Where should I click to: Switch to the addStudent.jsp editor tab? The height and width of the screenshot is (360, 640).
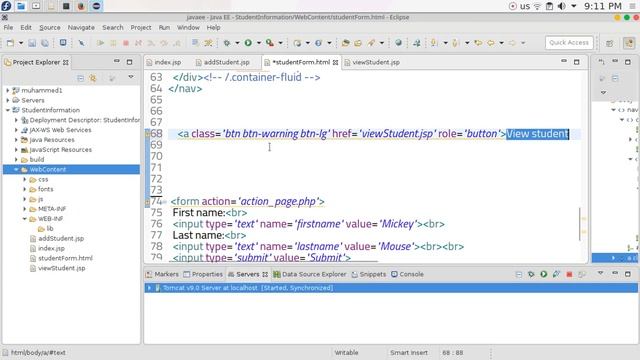222,62
